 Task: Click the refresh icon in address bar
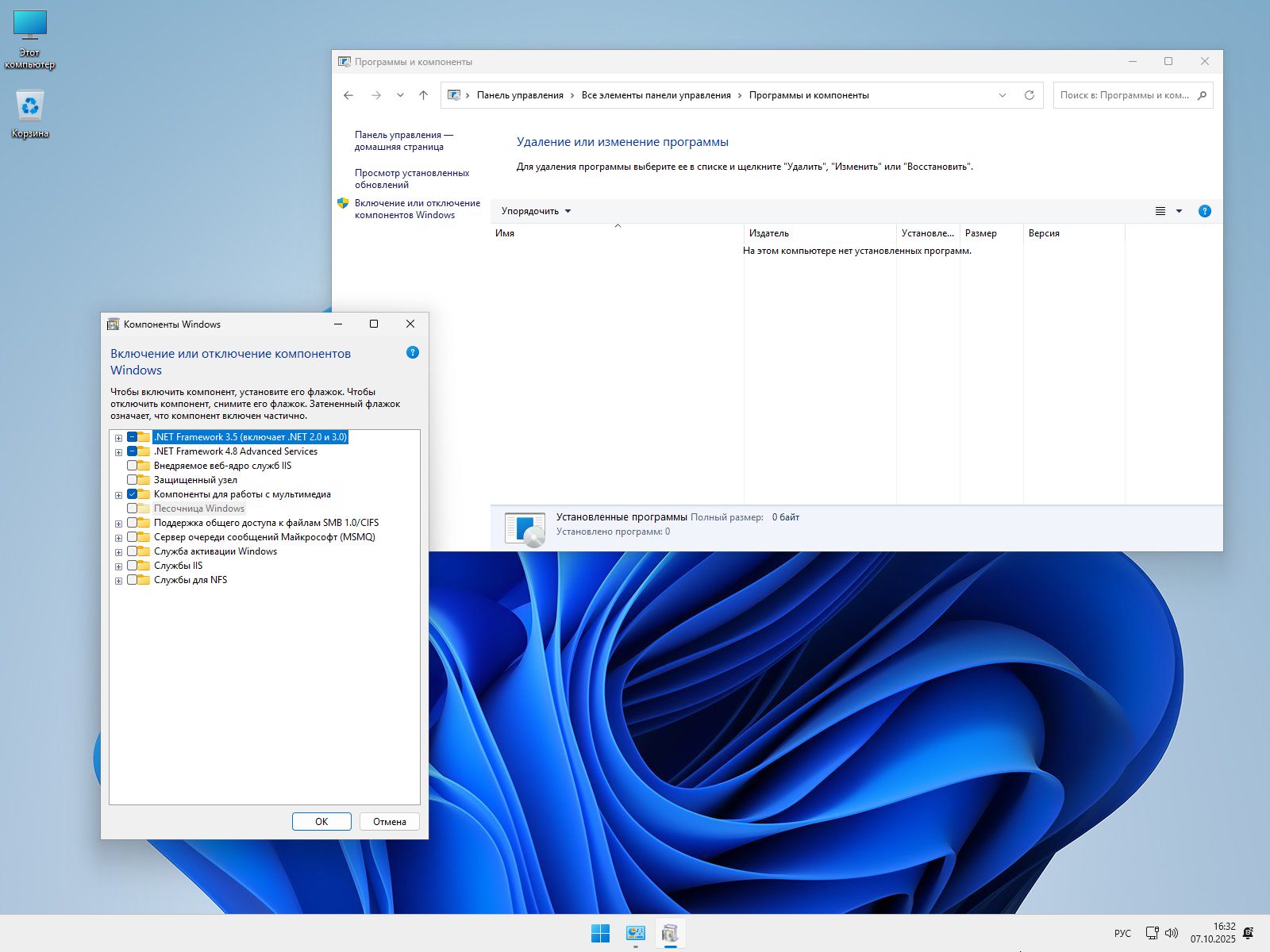pyautogui.click(x=1029, y=95)
